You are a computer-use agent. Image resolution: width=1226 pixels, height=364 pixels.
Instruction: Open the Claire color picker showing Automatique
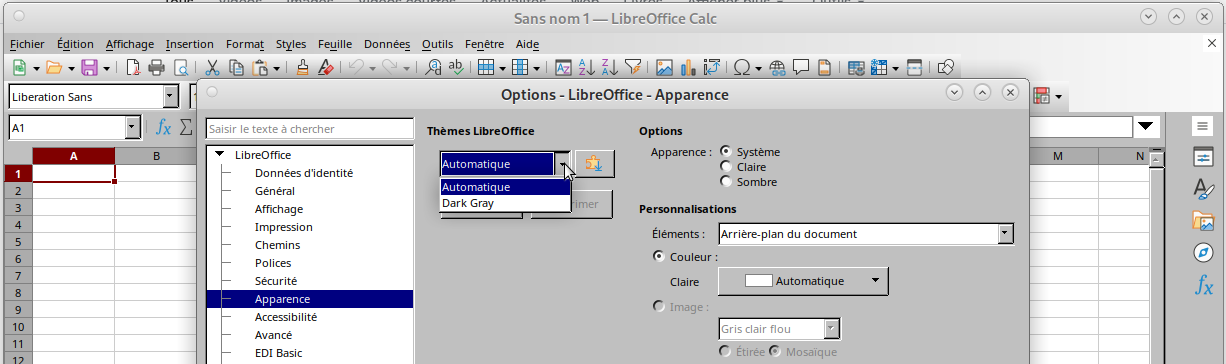(804, 281)
